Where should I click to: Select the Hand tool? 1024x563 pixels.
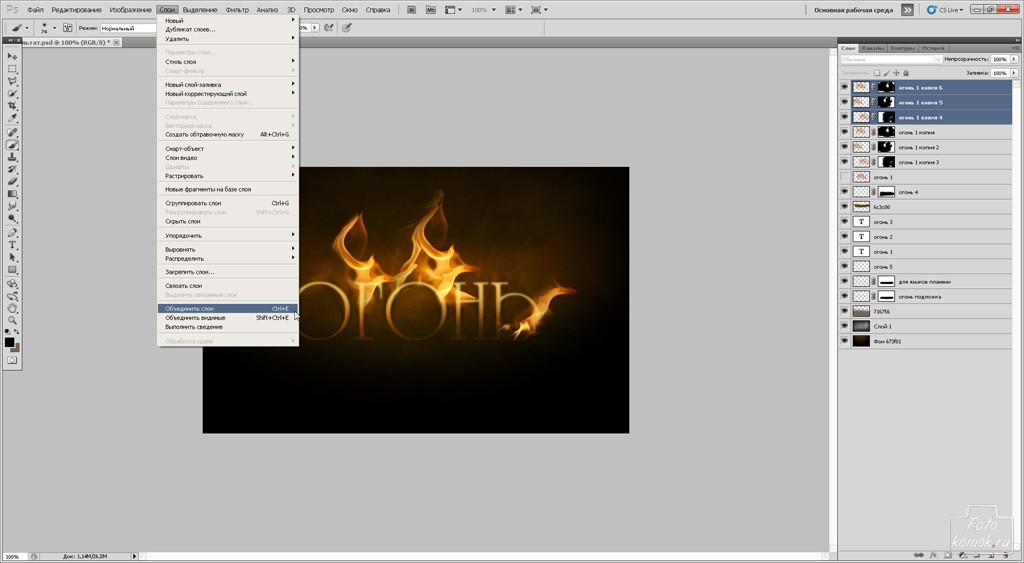pyautogui.click(x=12, y=308)
